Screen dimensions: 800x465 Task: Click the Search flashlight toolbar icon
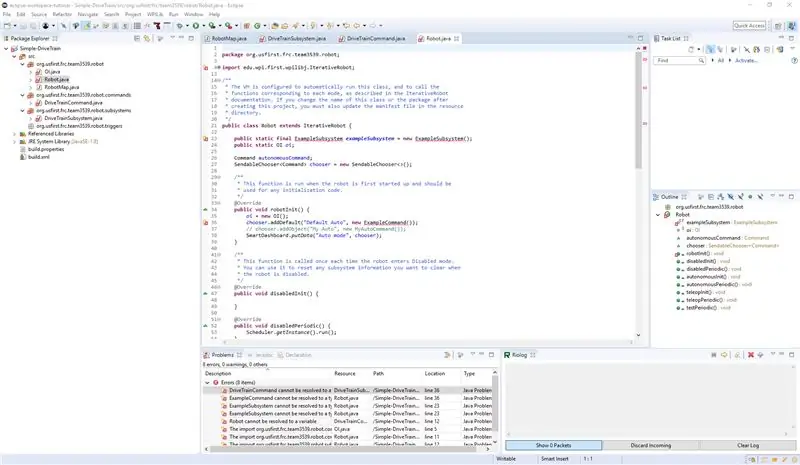click(295, 26)
